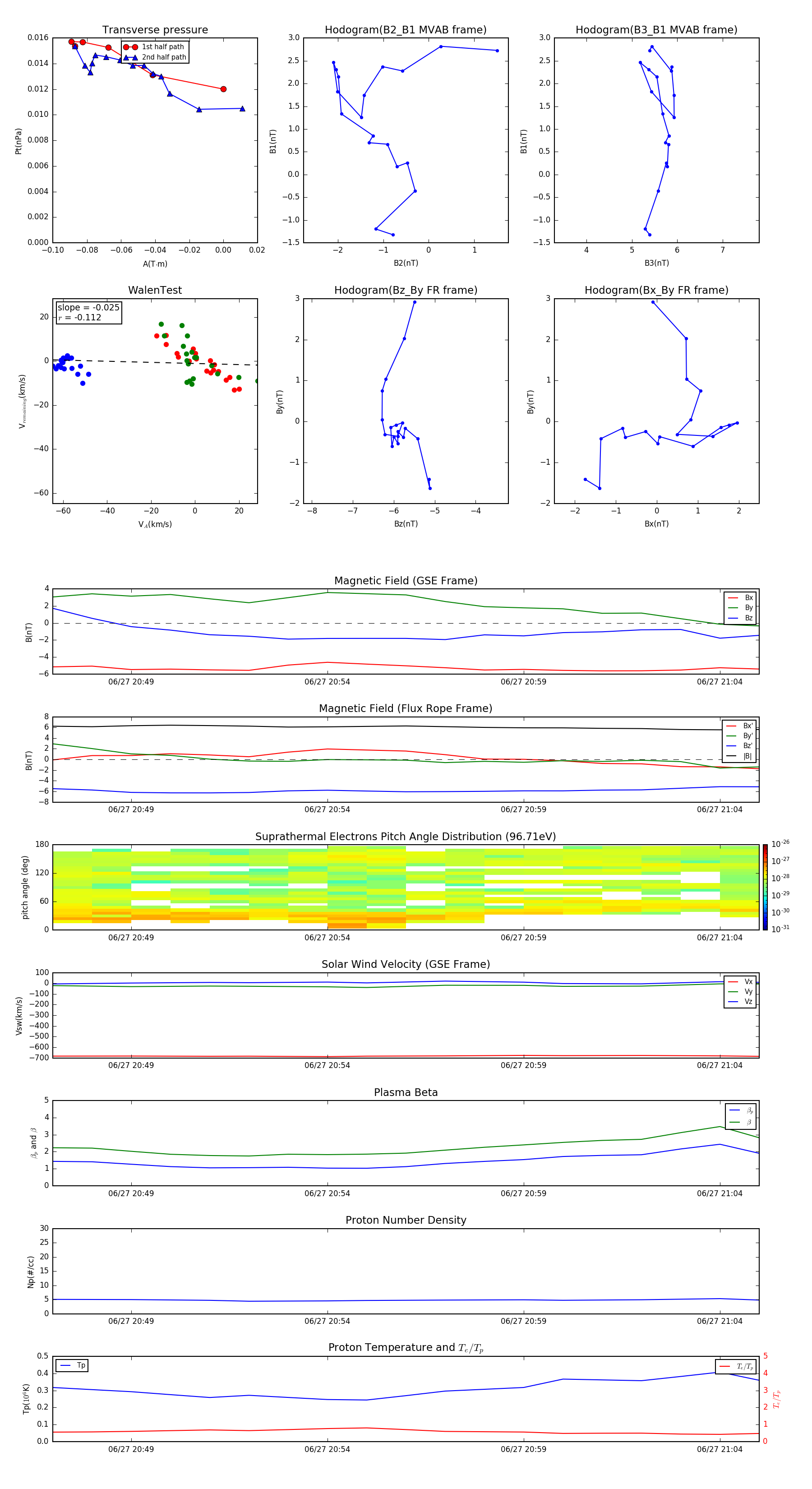
Task: Click the '06/27 20:54' tick under the GSE plot
Action: pyautogui.click(x=327, y=682)
